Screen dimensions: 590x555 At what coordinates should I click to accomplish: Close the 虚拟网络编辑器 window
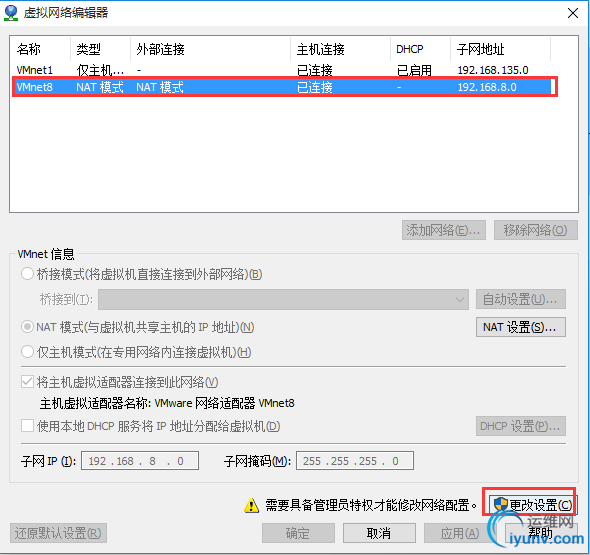(x=573, y=13)
